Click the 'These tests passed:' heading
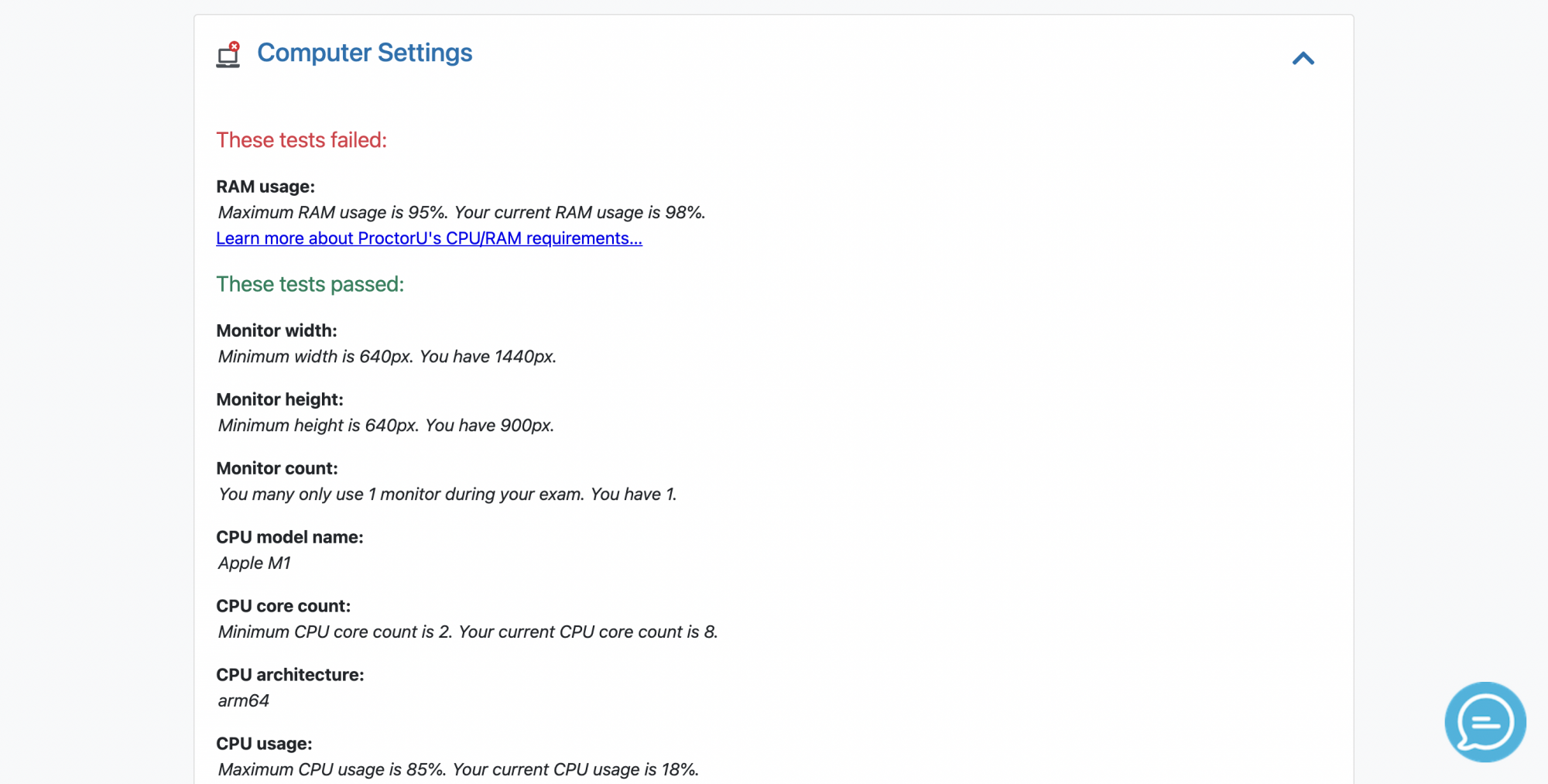 (310, 284)
